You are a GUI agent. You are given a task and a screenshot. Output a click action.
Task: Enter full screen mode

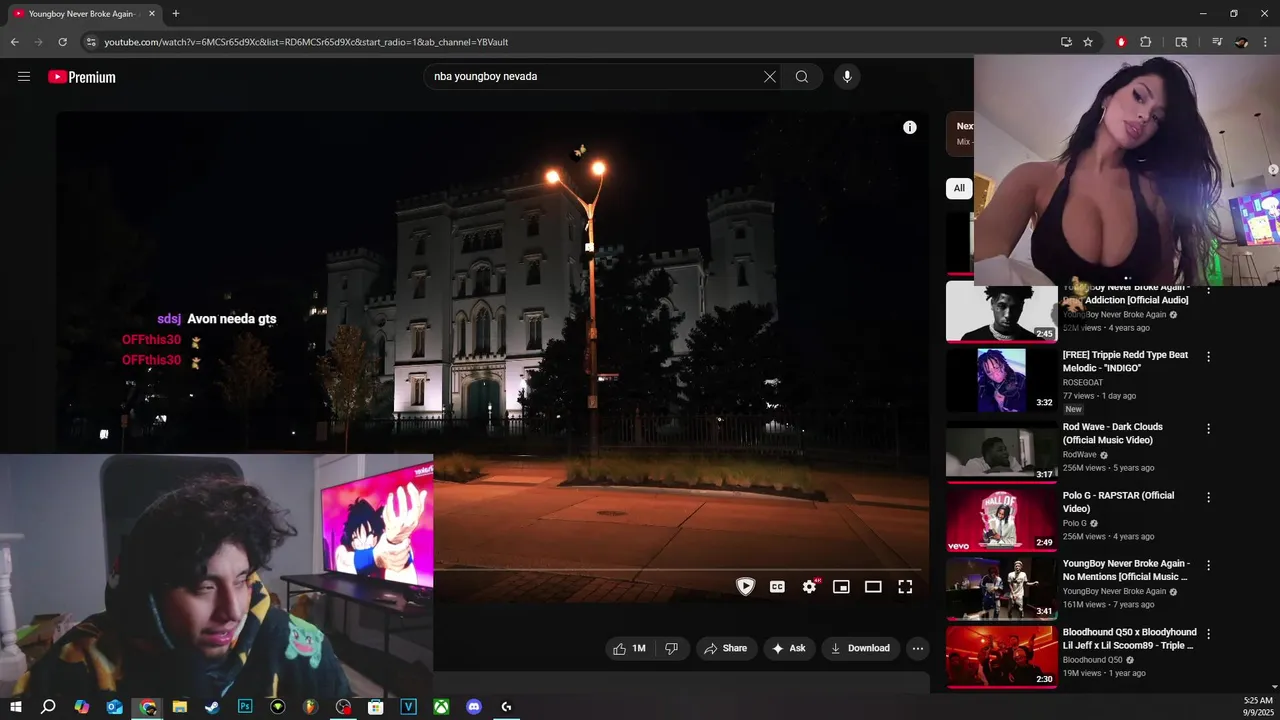tap(905, 587)
